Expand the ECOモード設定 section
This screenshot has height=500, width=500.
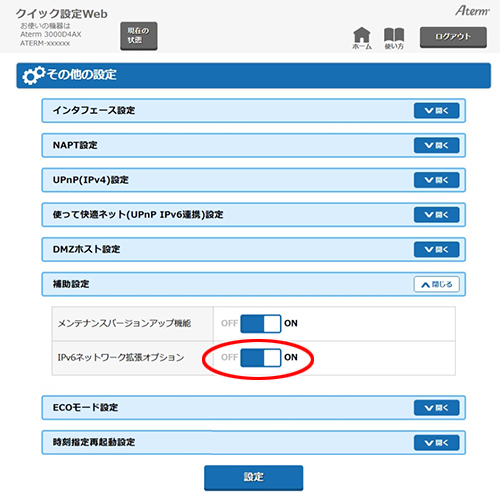tap(436, 408)
